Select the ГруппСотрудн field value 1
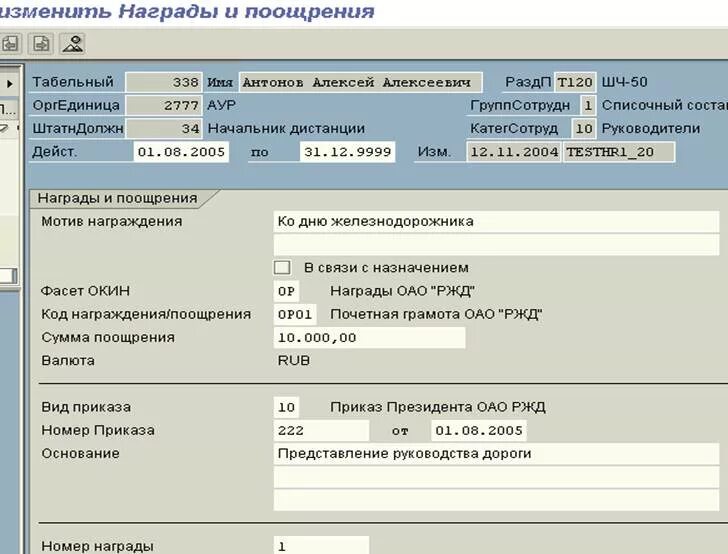This screenshot has width=728, height=554. pyautogui.click(x=588, y=105)
